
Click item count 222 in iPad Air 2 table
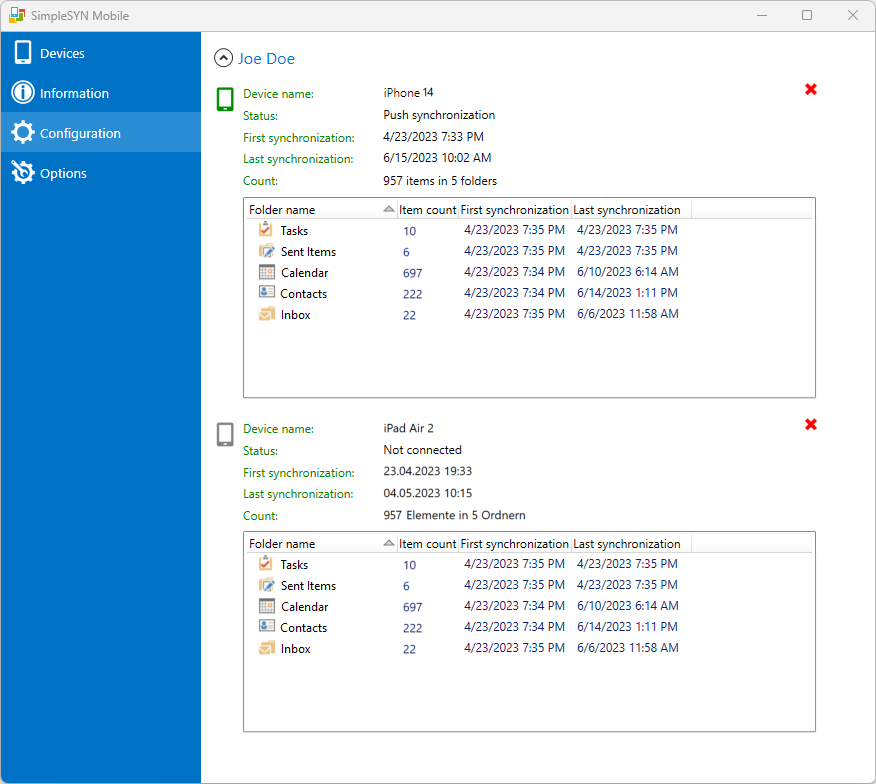tap(412, 629)
